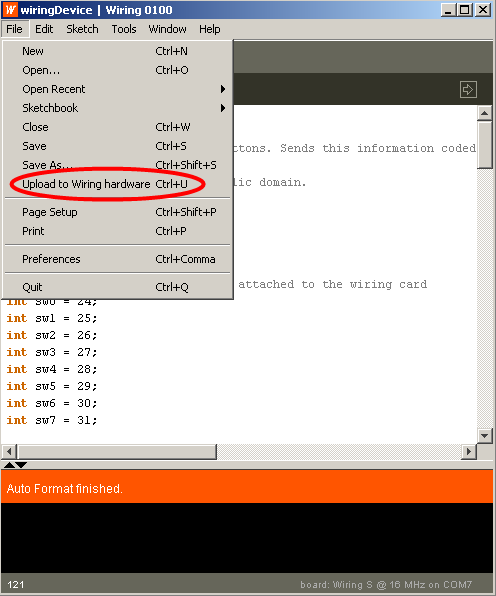Expand the Open Recent submenu
Viewport: 496px width, 596px height.
(x=118, y=89)
